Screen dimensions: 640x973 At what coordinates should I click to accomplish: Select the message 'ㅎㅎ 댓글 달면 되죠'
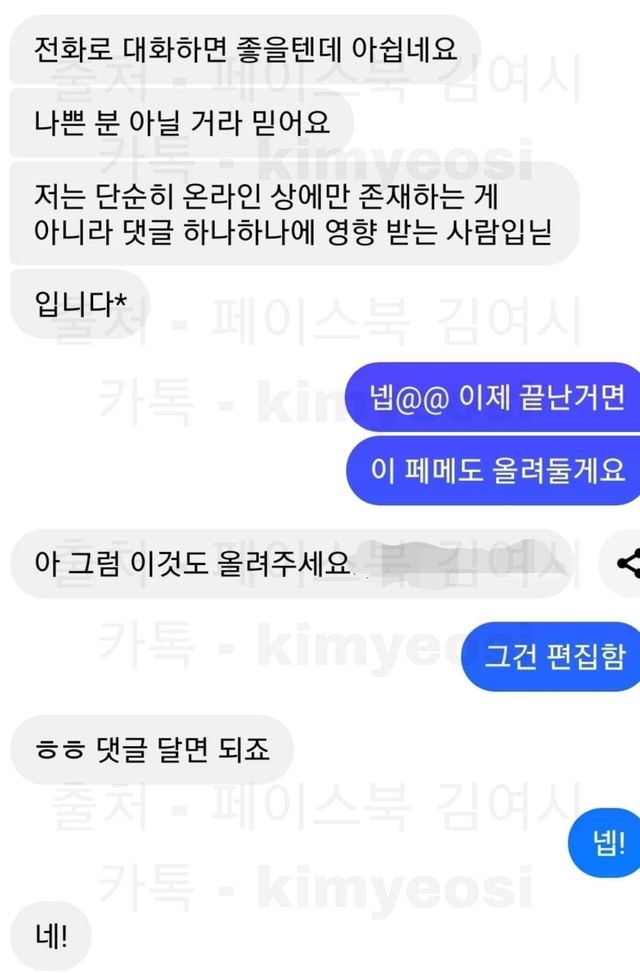(152, 750)
